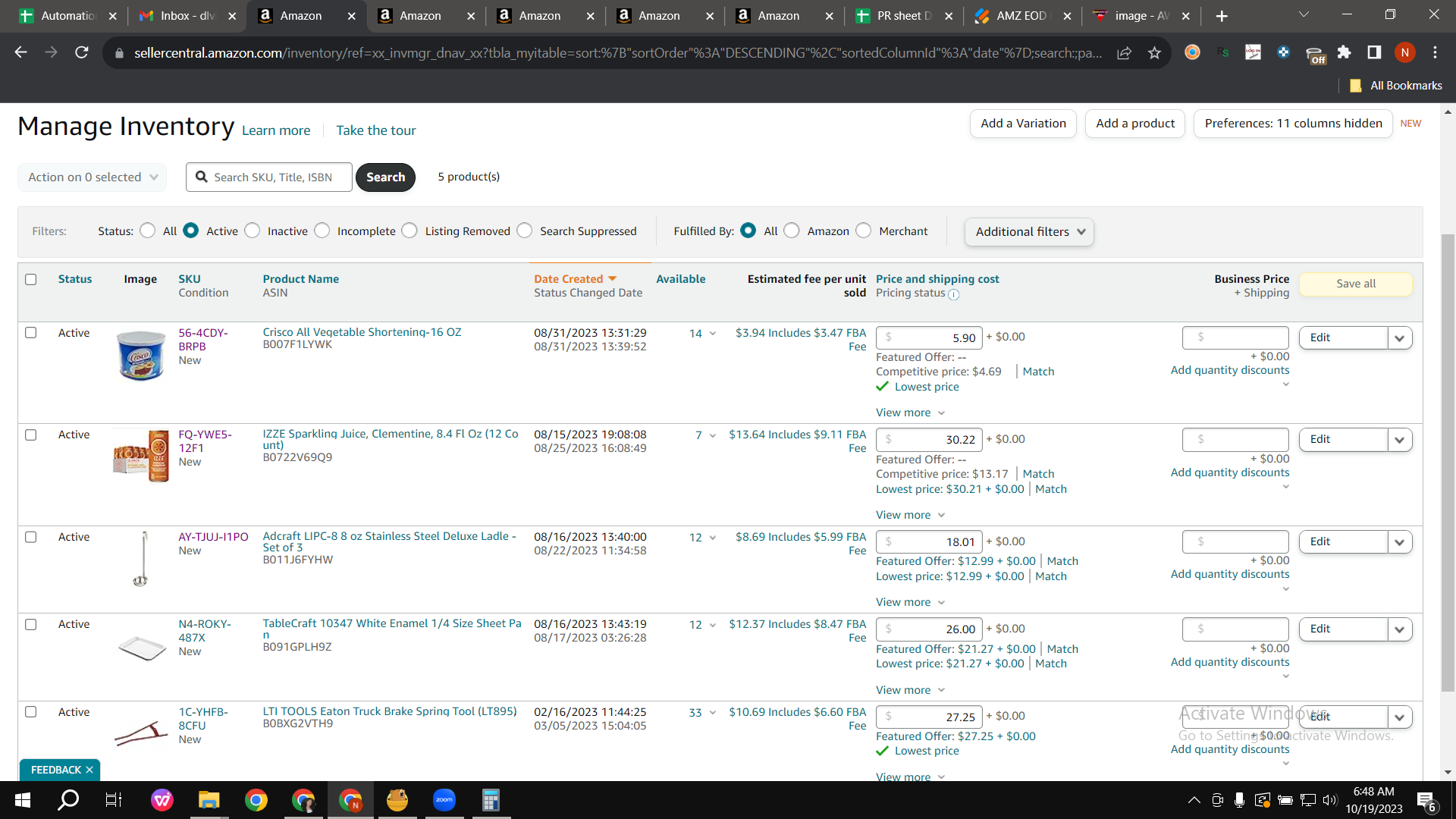Image resolution: width=1456 pixels, height=819 pixels.
Task: Expand available quantity 33 for LTI Tools
Action: [713, 713]
